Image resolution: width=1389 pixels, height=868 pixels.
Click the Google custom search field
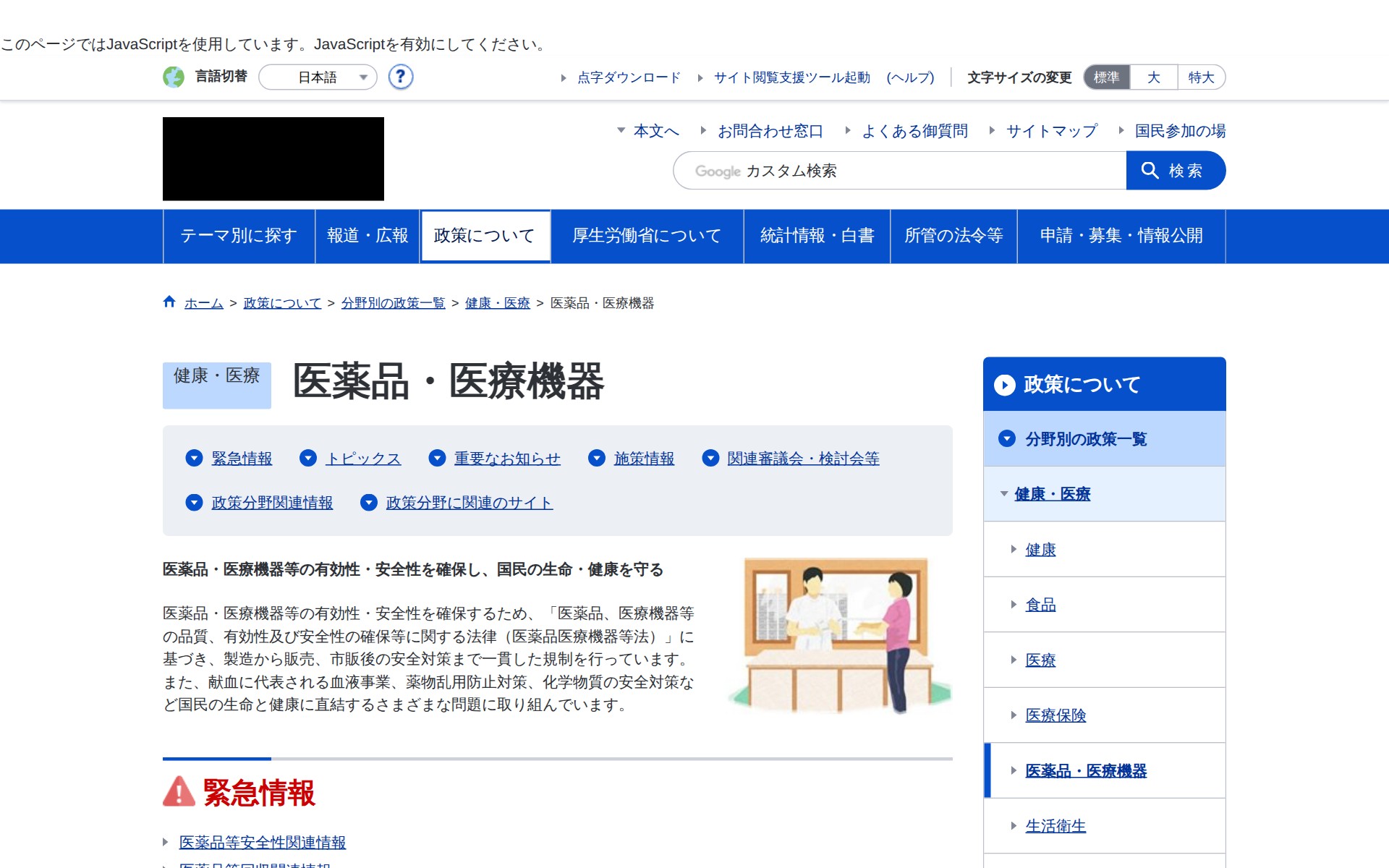899,171
